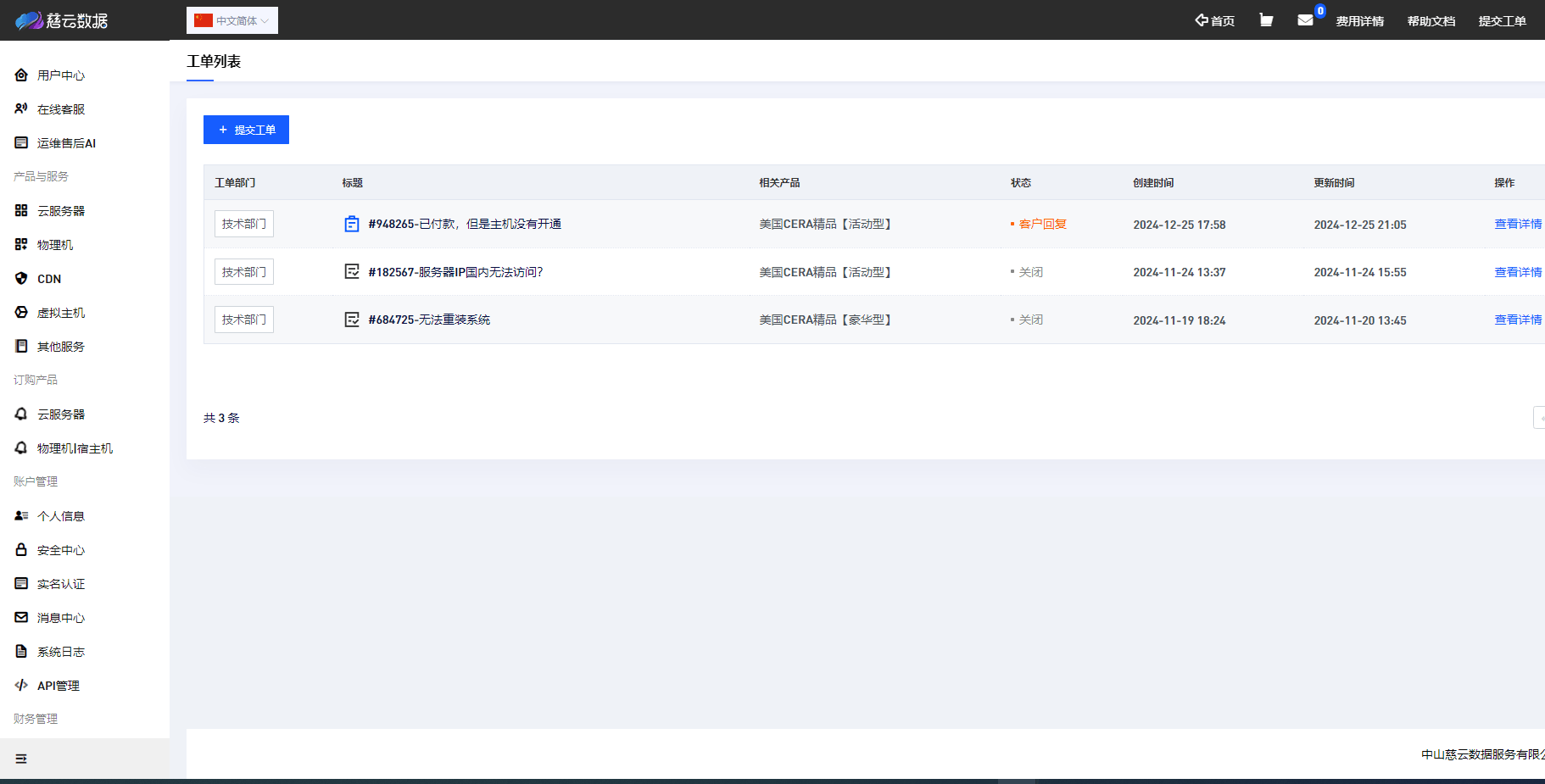Click the icon beside 运维售后AI

coord(21,142)
